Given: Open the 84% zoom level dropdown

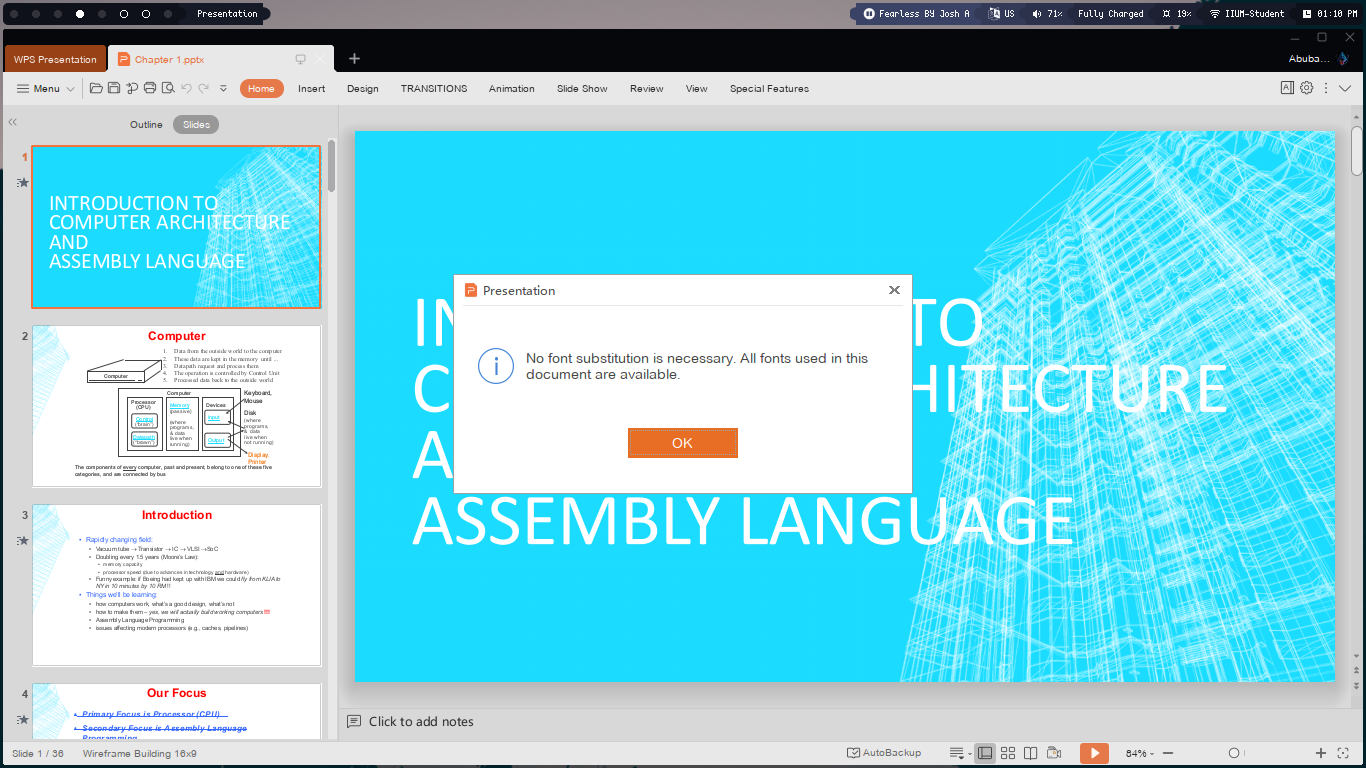Looking at the screenshot, I should [1140, 753].
